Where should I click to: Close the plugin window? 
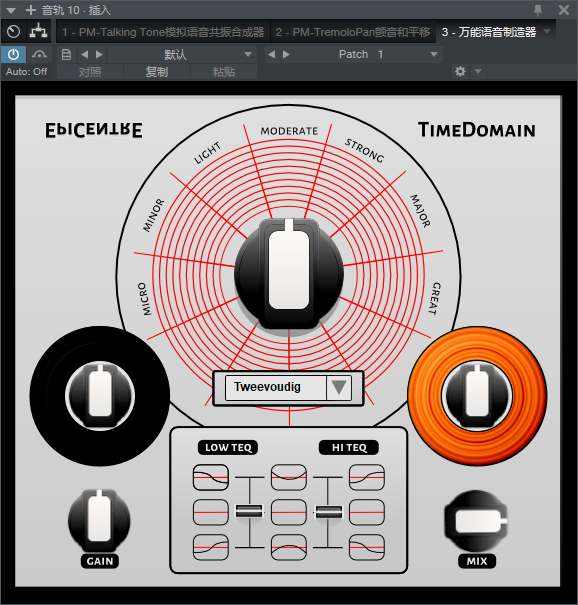point(564,10)
